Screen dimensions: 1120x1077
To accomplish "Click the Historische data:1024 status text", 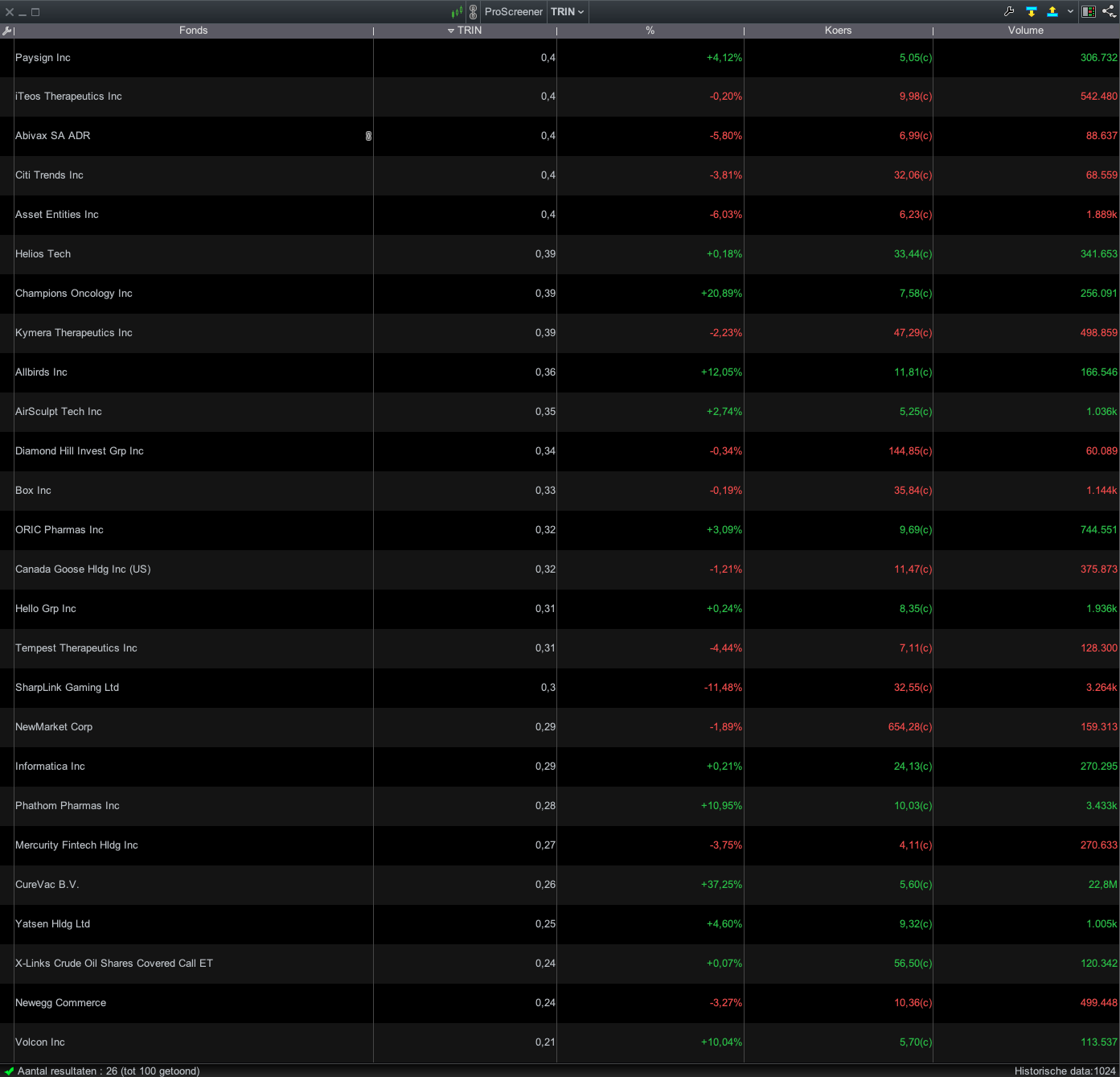I will point(1065,1071).
